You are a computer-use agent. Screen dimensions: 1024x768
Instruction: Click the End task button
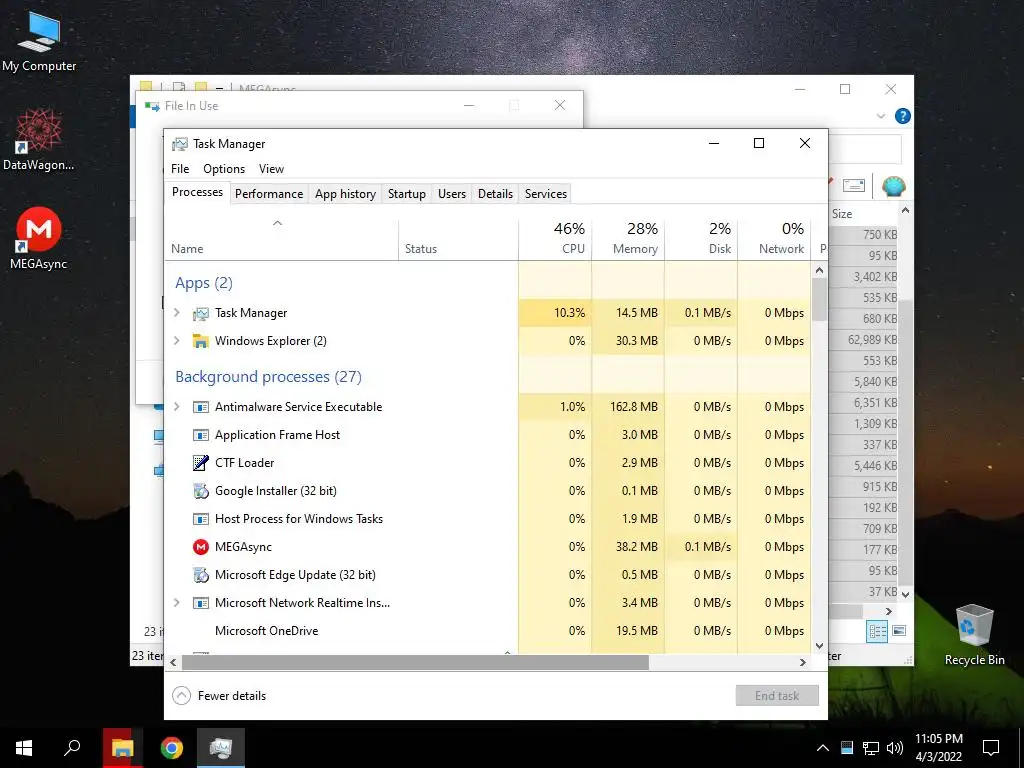pyautogui.click(x=777, y=696)
